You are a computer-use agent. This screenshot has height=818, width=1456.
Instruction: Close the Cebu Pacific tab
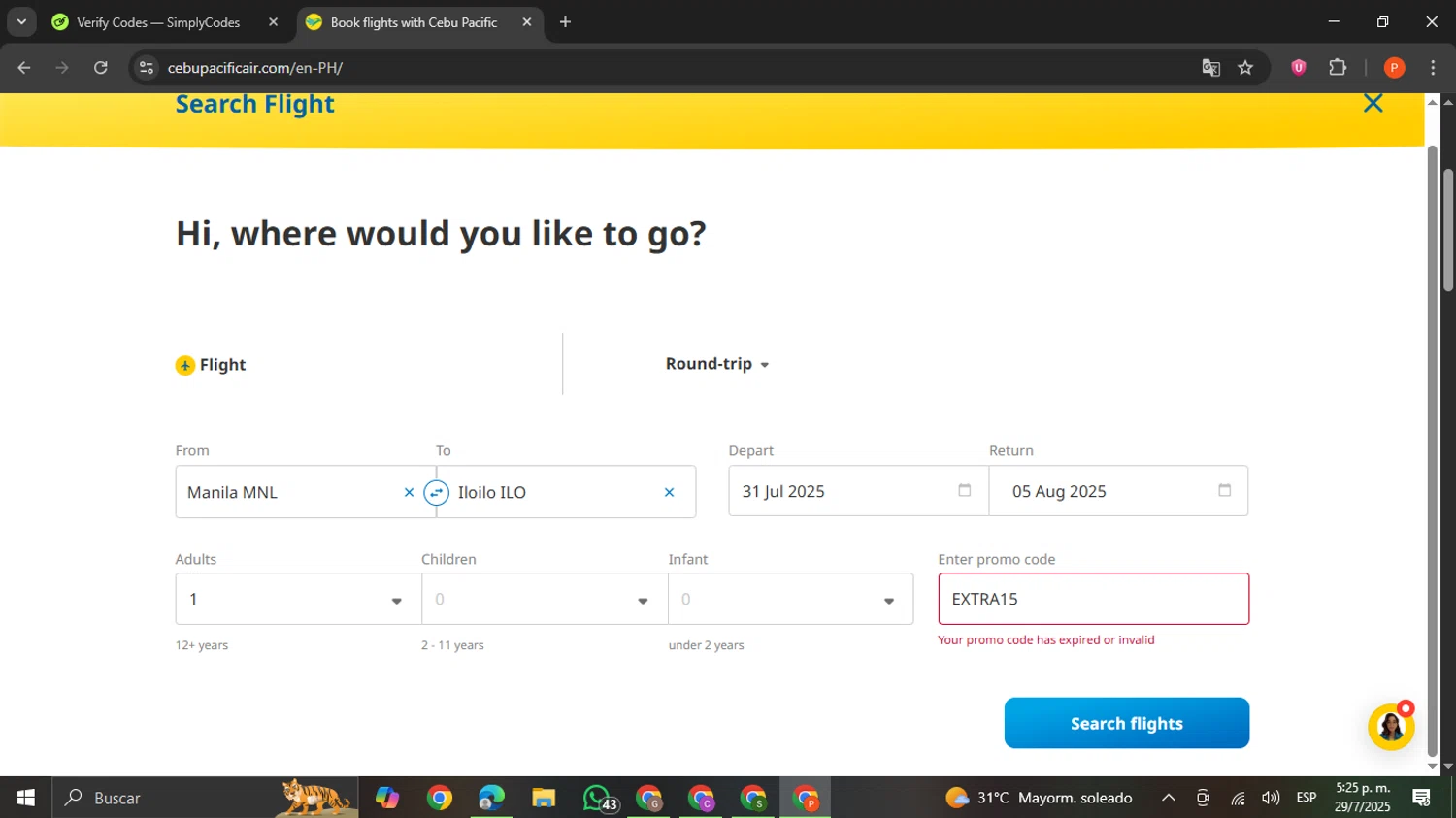[x=527, y=22]
